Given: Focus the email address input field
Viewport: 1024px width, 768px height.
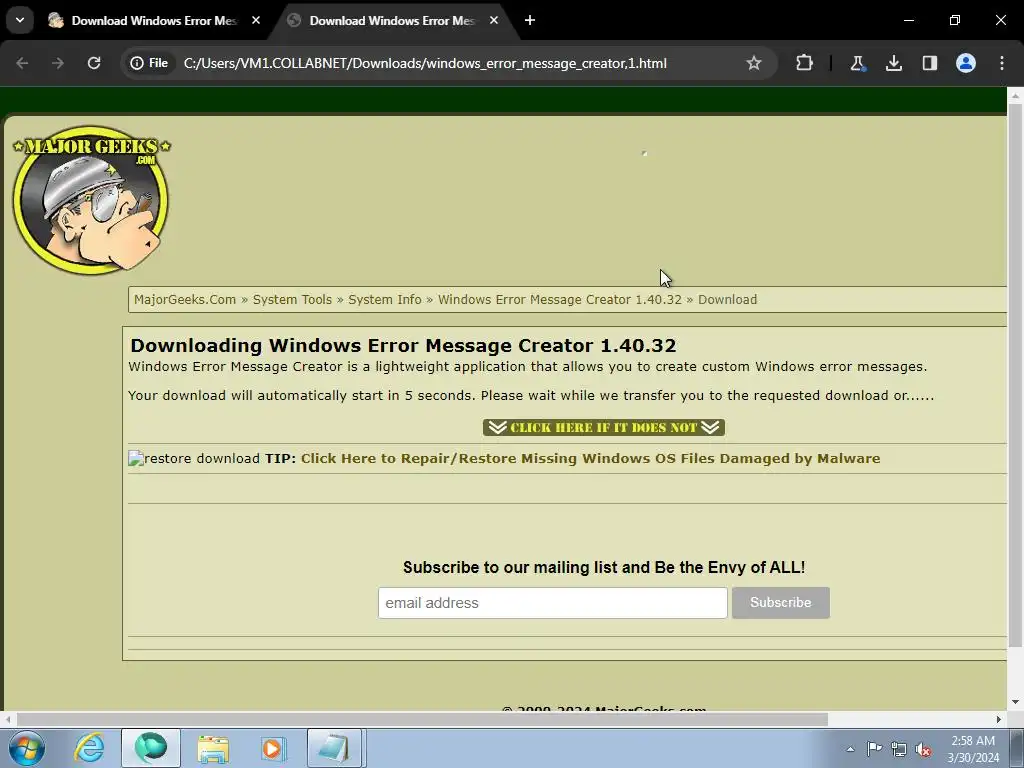Looking at the screenshot, I should coord(552,603).
